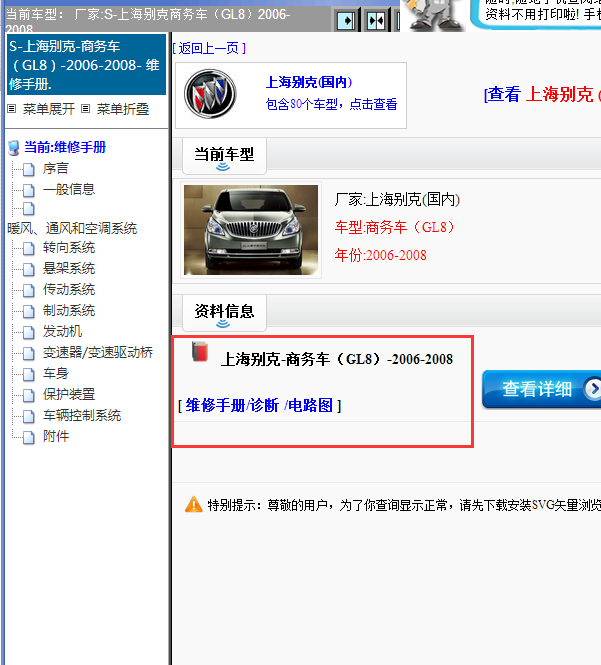Open 暖风、通风和空调系统 tree entry
601x665 pixels.
(x=72, y=229)
